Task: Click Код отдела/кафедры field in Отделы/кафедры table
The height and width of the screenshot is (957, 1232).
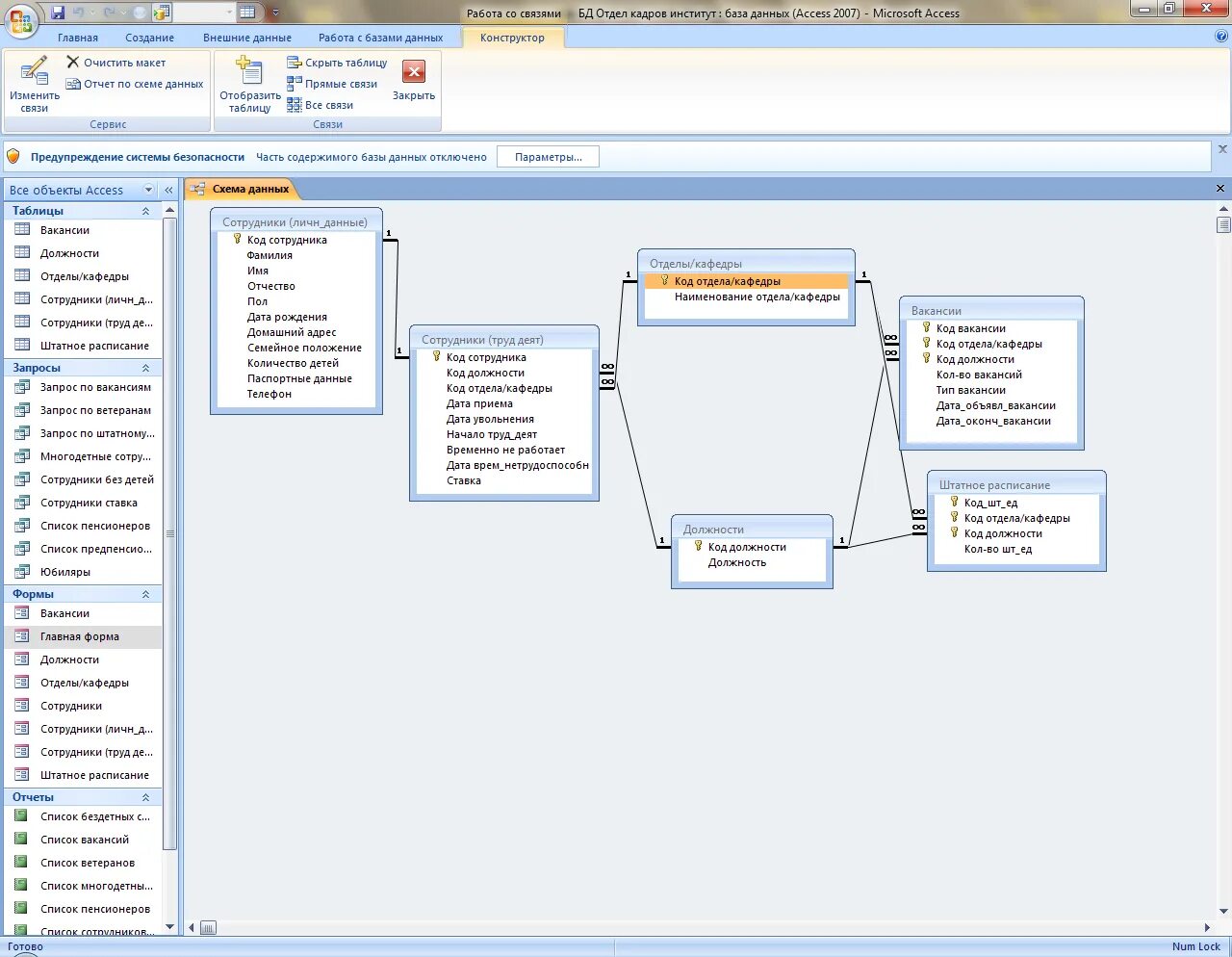Action: (746, 281)
